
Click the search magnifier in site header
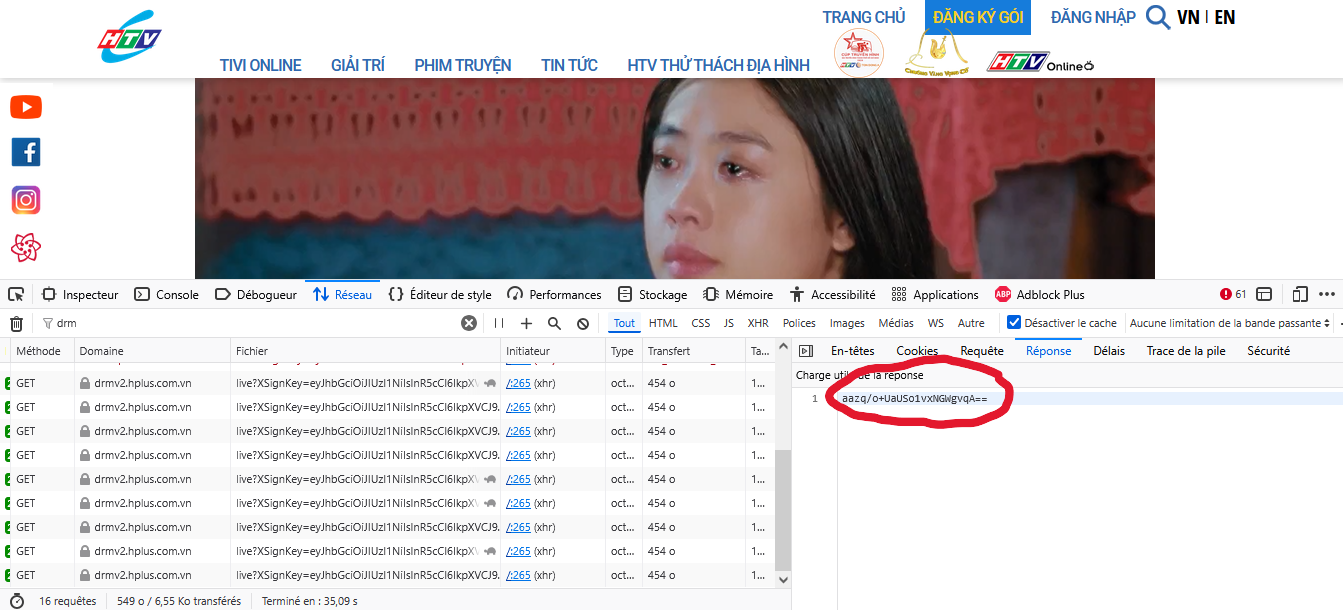point(1158,17)
